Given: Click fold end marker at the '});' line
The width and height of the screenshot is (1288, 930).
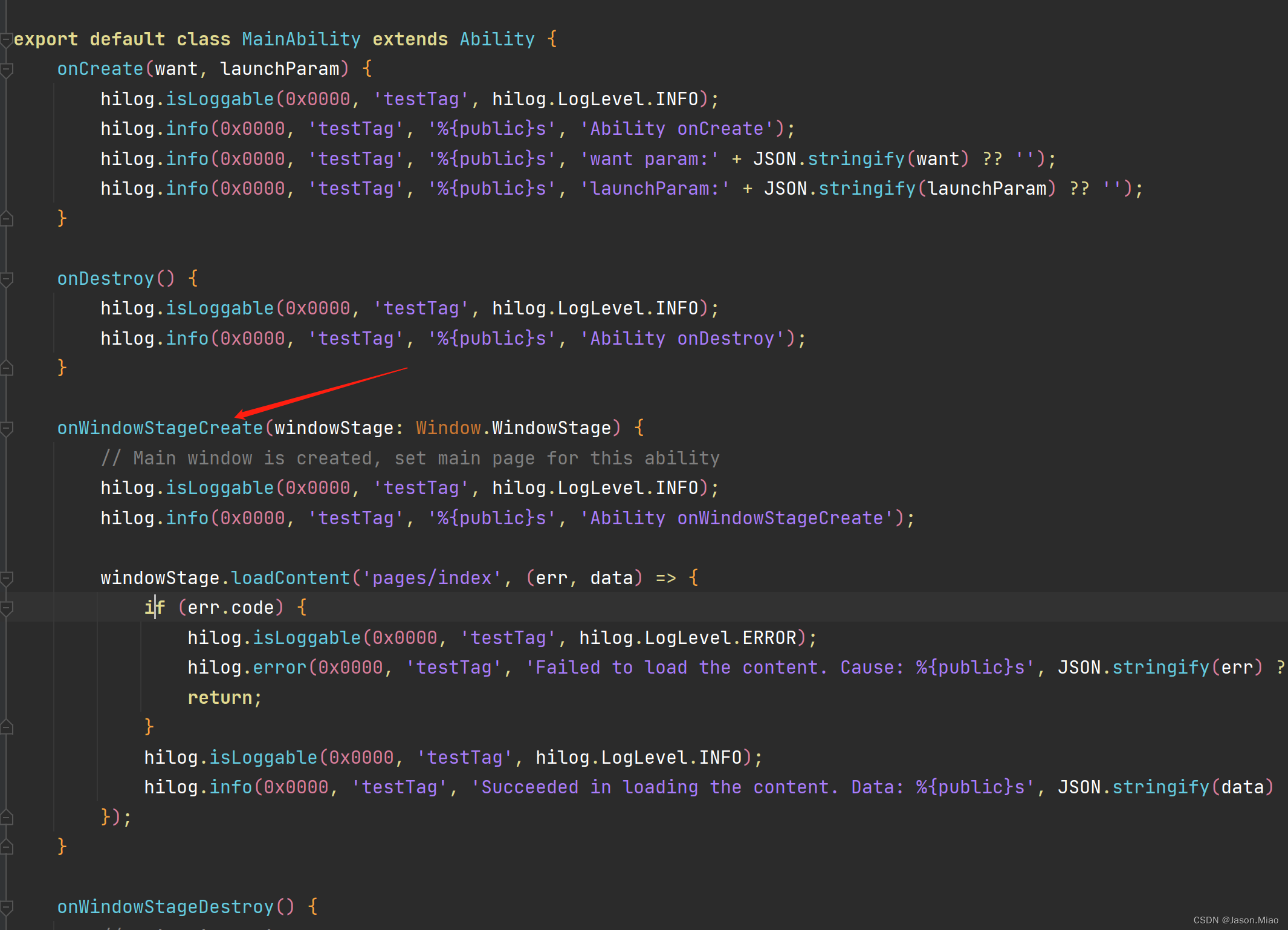Looking at the screenshot, I should click(x=6, y=818).
